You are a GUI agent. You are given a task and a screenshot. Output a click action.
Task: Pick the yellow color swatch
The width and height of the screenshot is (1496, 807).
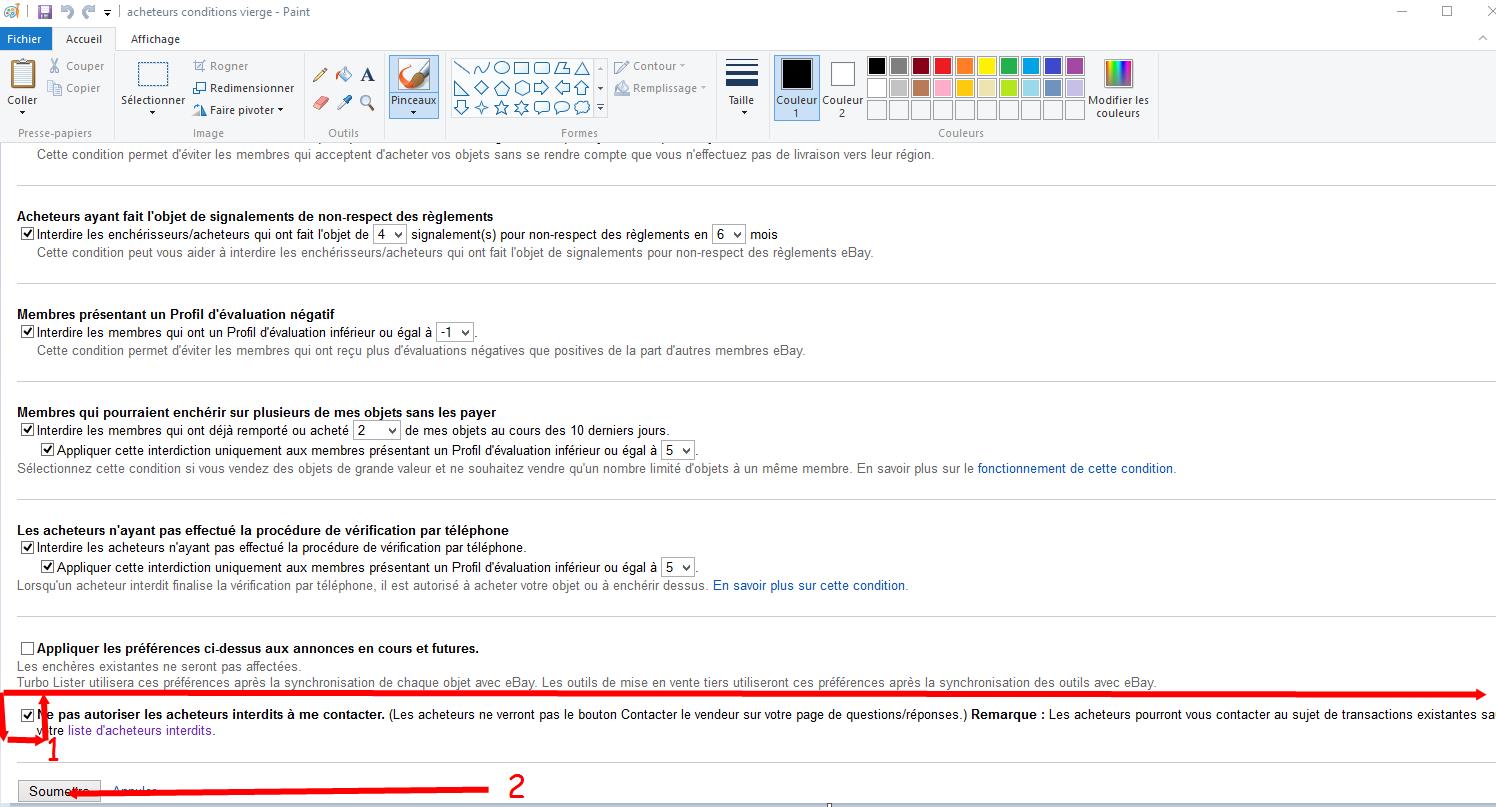pos(986,66)
